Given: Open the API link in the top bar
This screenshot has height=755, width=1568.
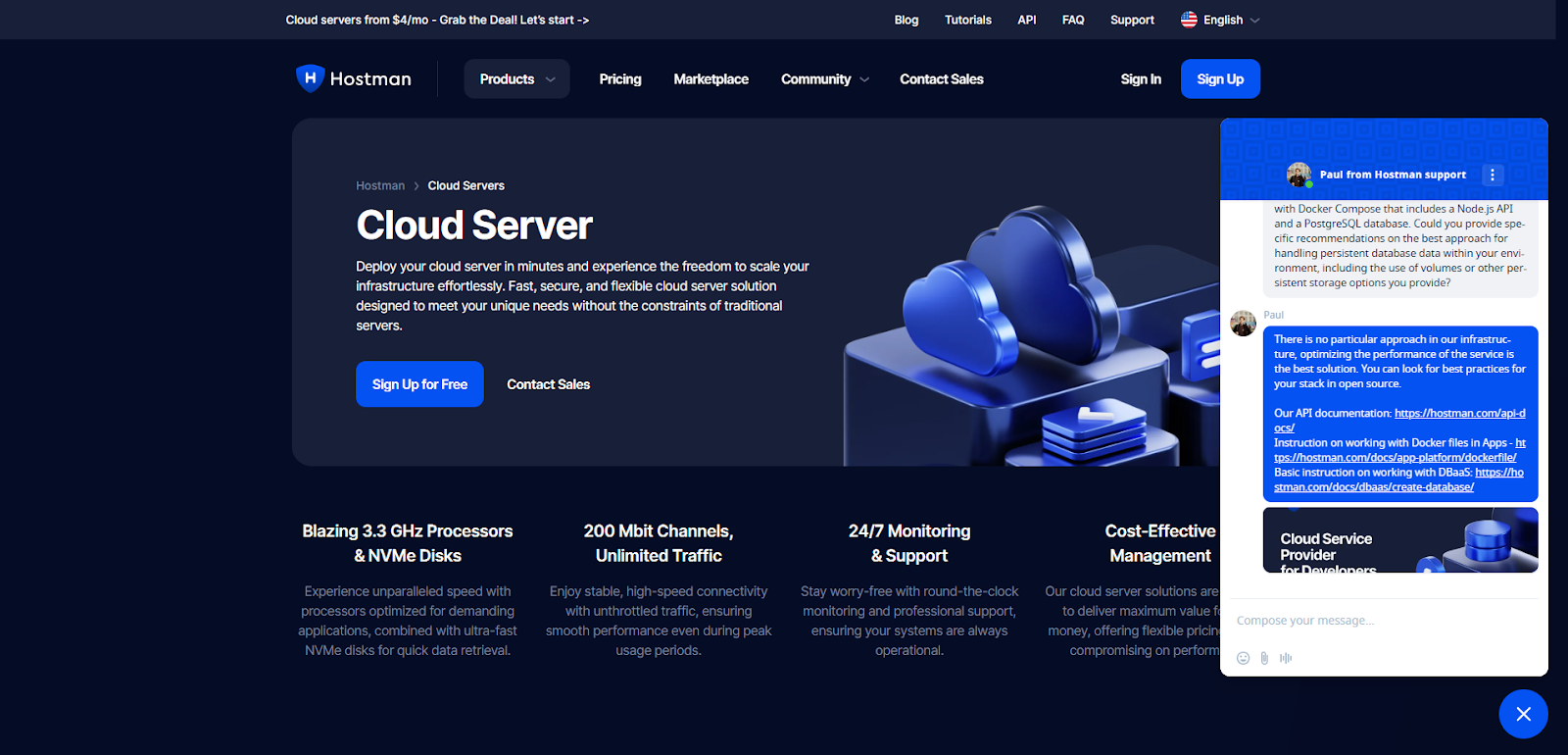Looking at the screenshot, I should pos(1027,20).
